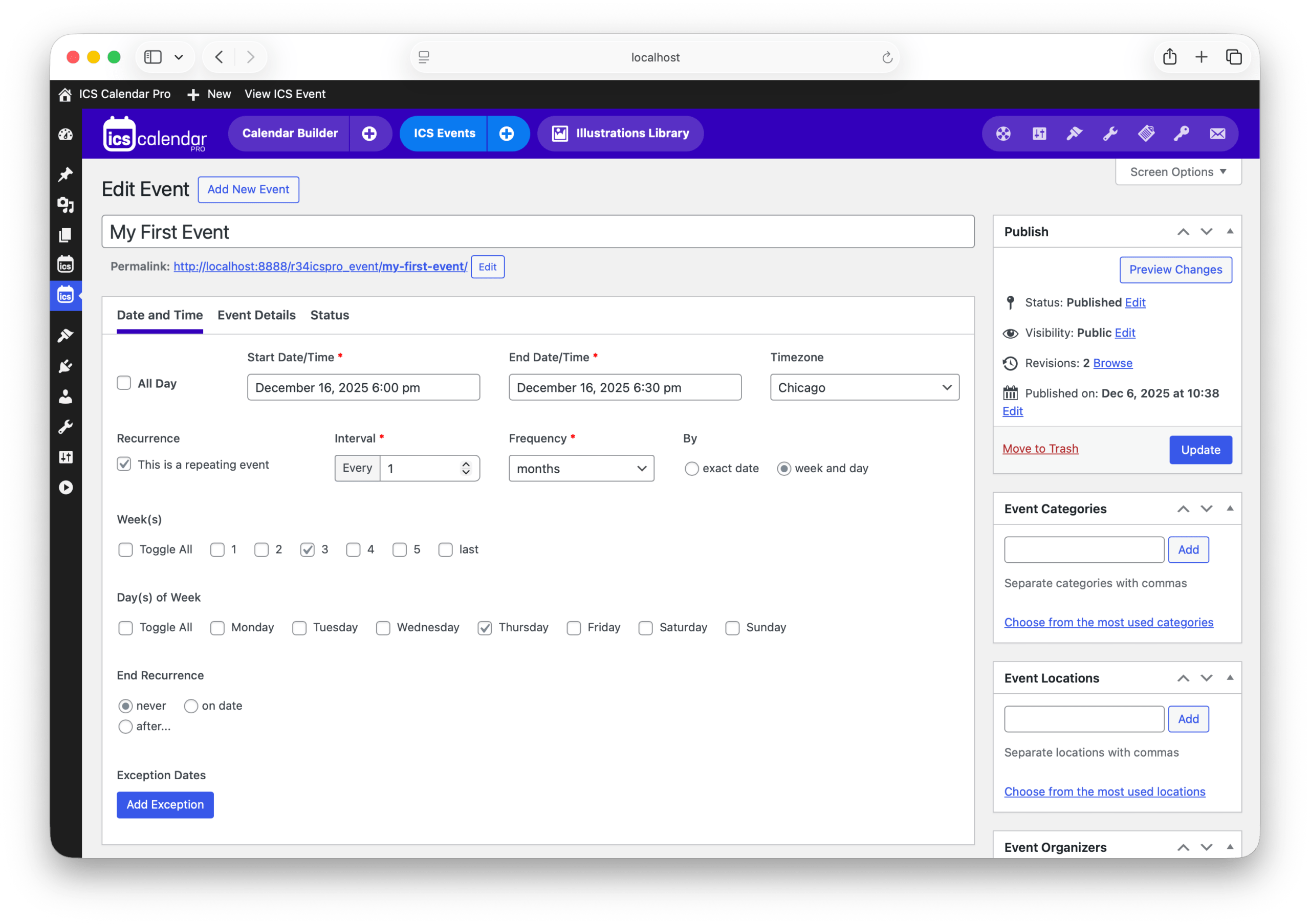The image size is (1310, 924).
Task: Open the Timezone dropdown showing Chicago
Action: 864,387
